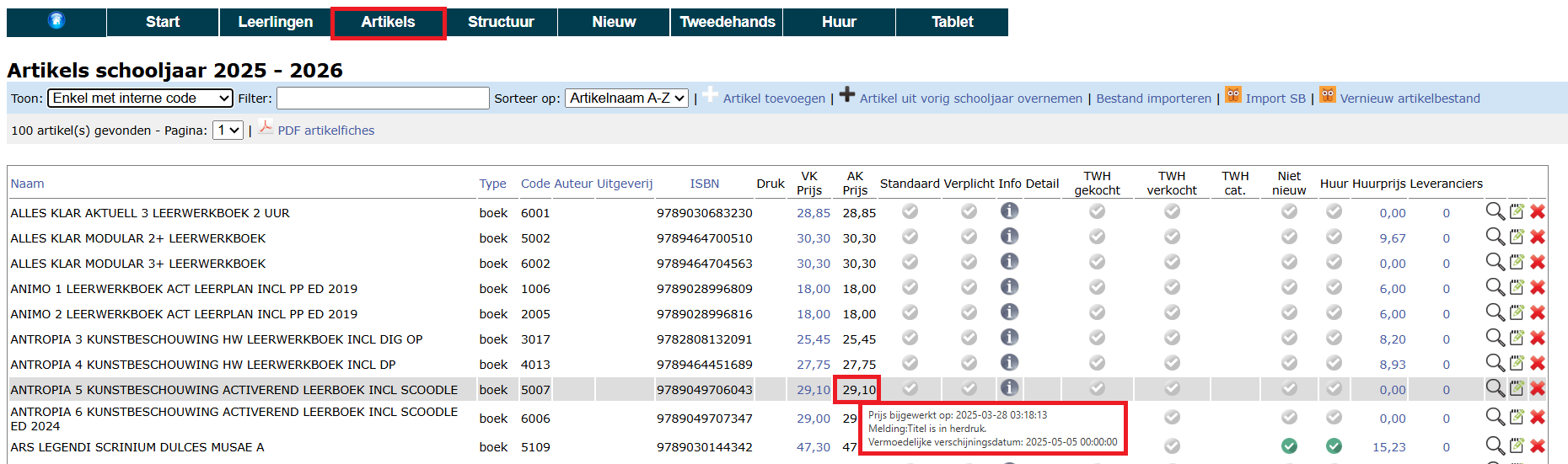Open info icon for ANTROPIA 3 KUNSTBESCHOUWING
The width and height of the screenshot is (1568, 464).
click(x=1009, y=338)
